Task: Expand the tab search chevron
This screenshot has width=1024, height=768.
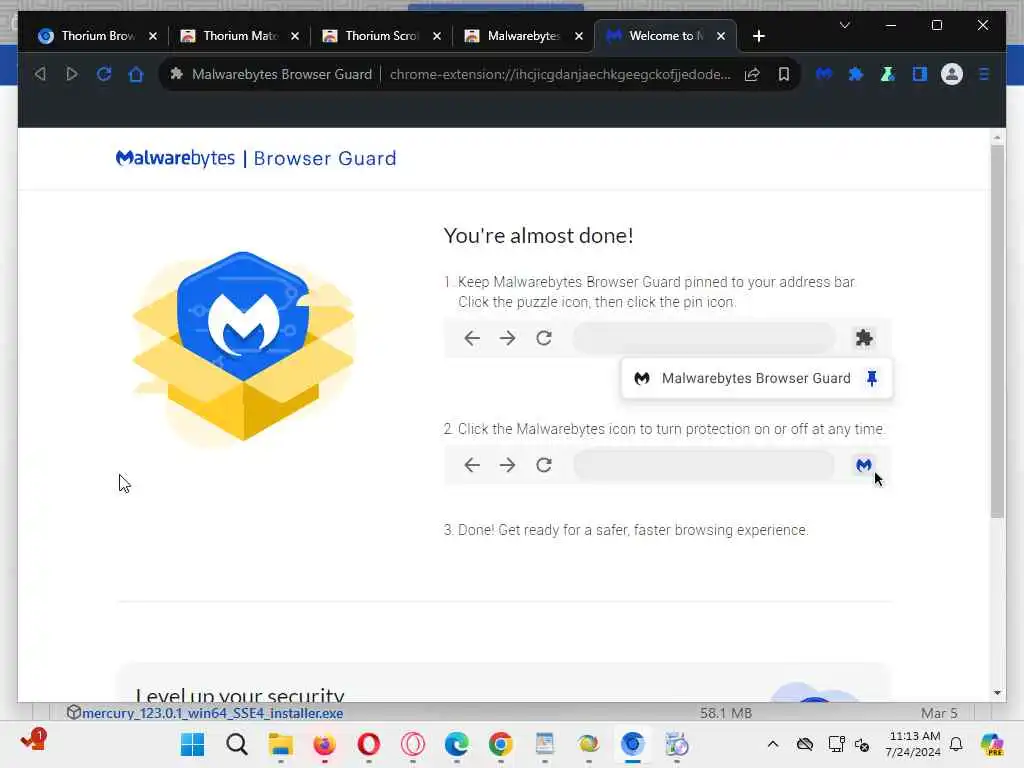Action: tap(844, 25)
